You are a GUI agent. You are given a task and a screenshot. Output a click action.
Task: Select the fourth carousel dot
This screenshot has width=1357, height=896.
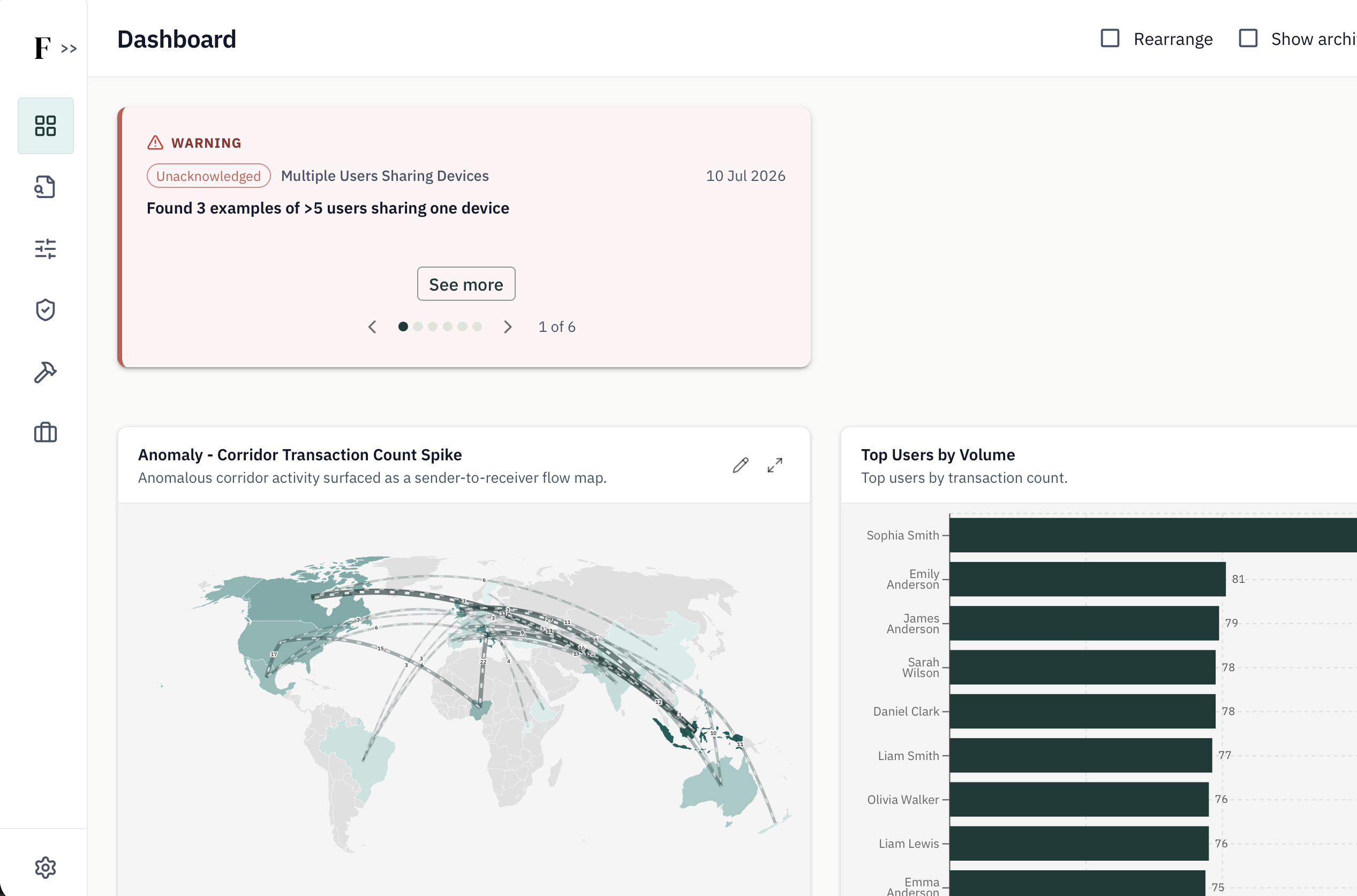[x=448, y=326]
